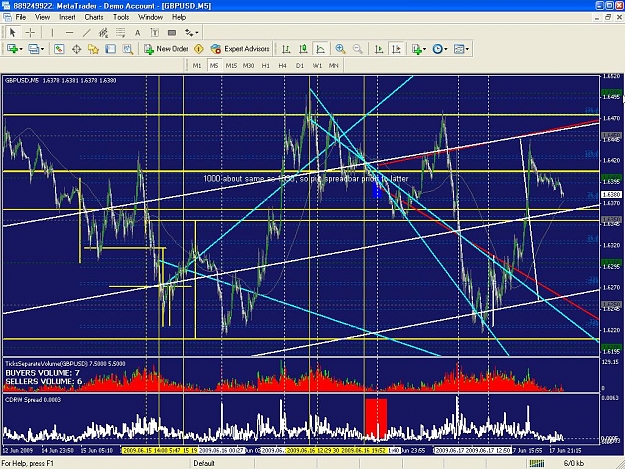Activate the Crosshair tool
This screenshot has height=469, width=625.
coord(30,33)
